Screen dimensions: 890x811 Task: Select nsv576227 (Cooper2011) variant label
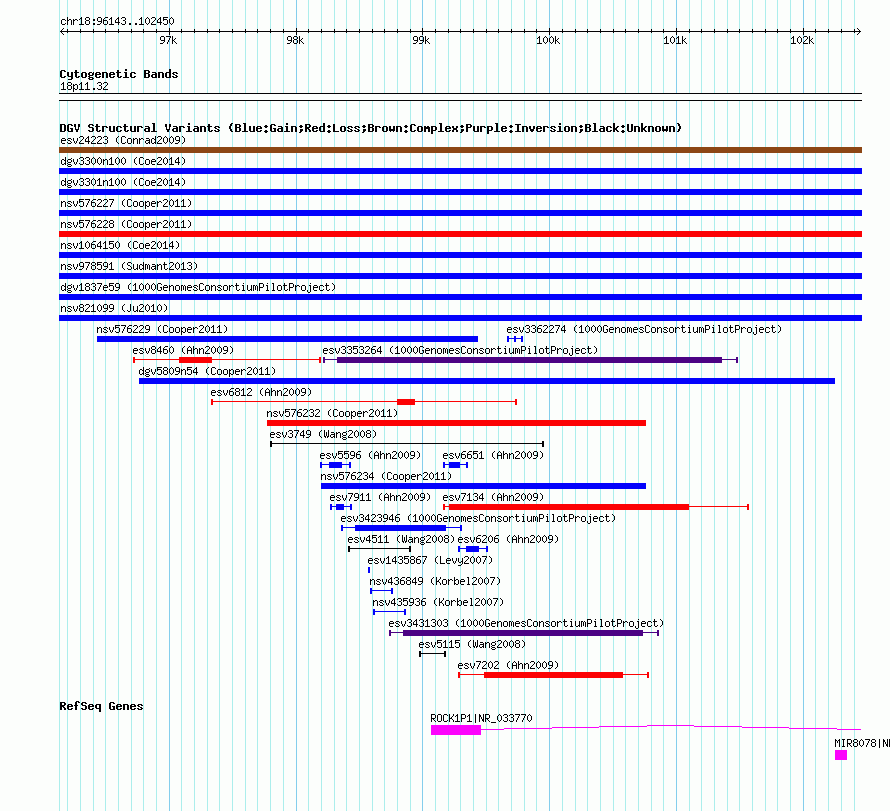point(126,203)
